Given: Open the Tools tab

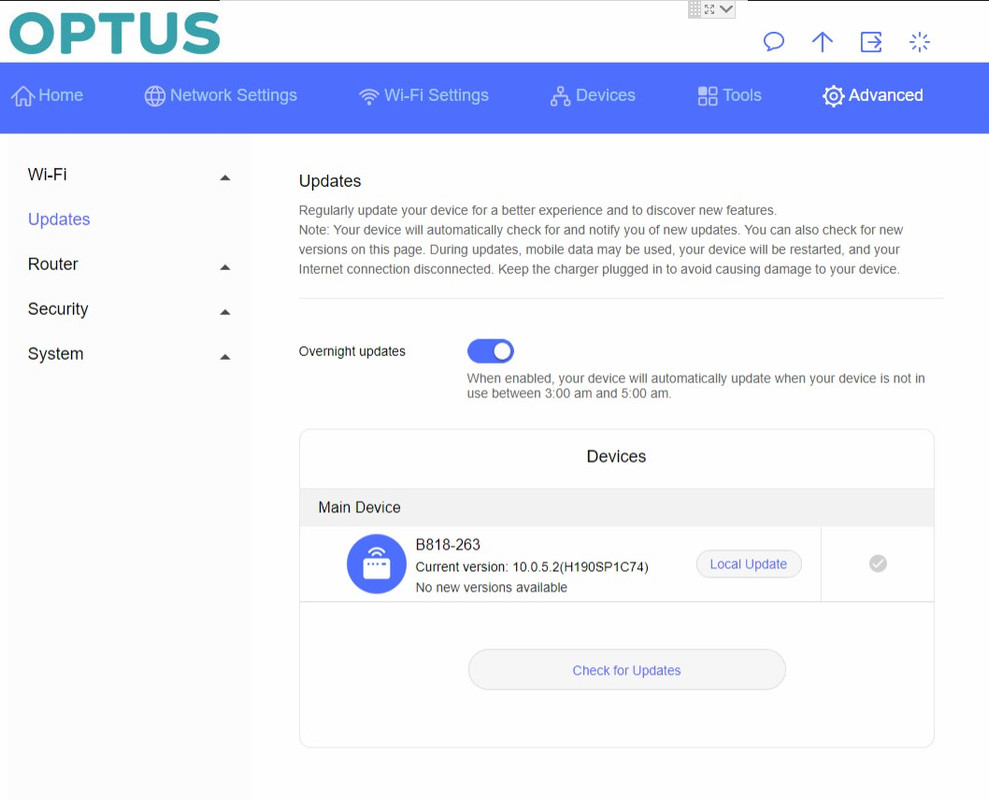Looking at the screenshot, I should [730, 95].
